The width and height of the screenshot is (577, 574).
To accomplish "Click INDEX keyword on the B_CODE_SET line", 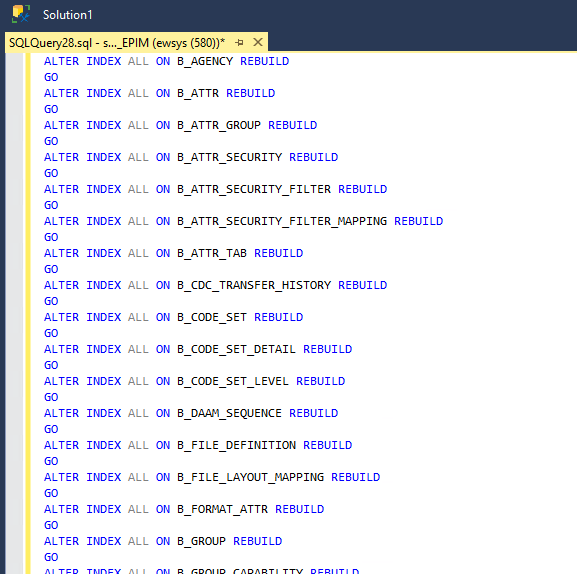I will coord(104,317).
